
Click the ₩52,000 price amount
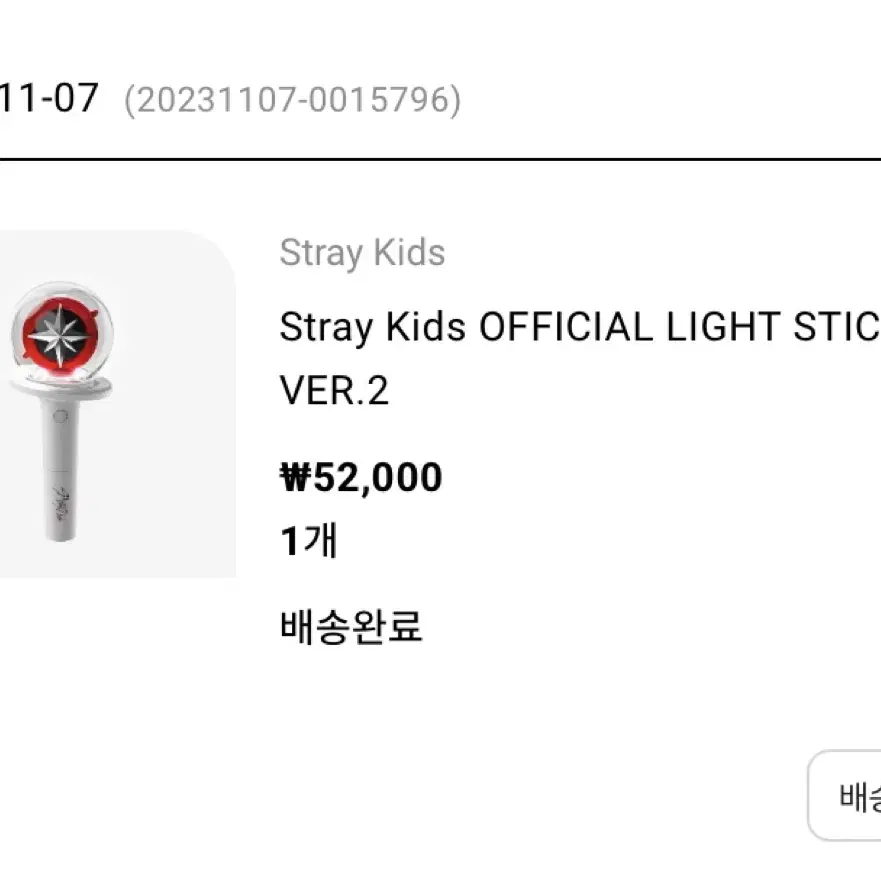[361, 478]
